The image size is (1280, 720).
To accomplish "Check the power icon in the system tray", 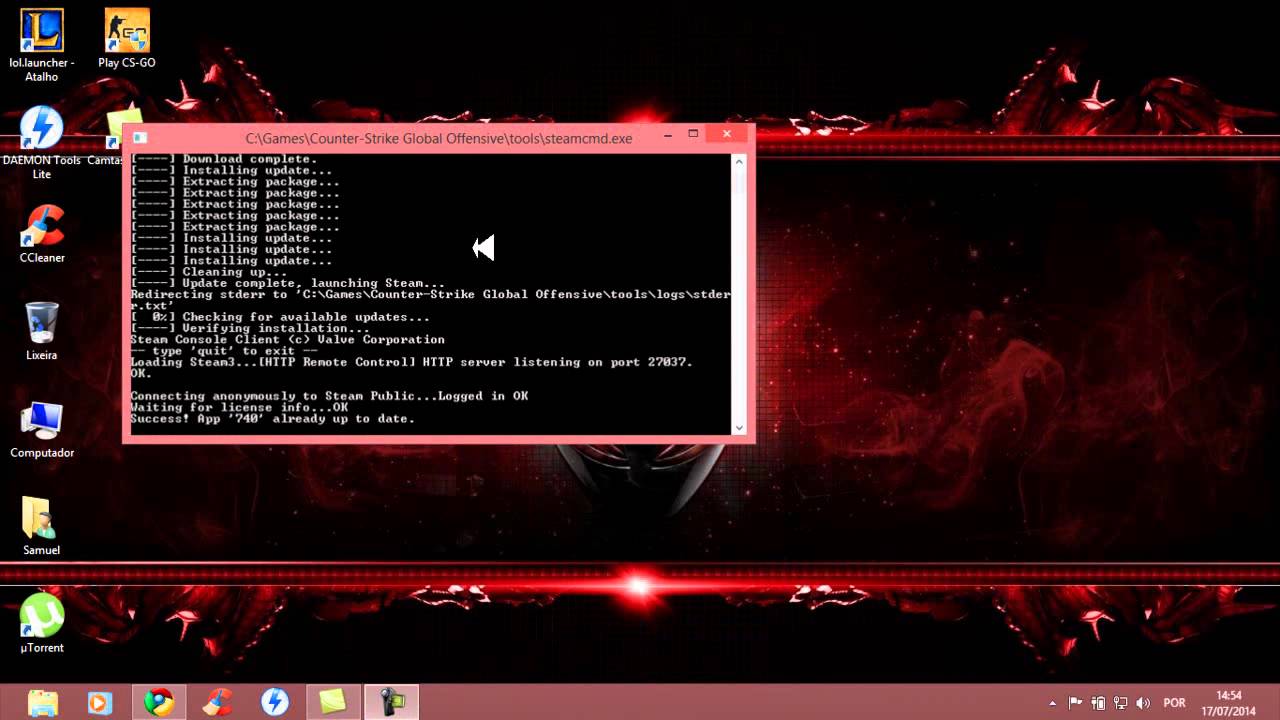I will click(x=1099, y=703).
